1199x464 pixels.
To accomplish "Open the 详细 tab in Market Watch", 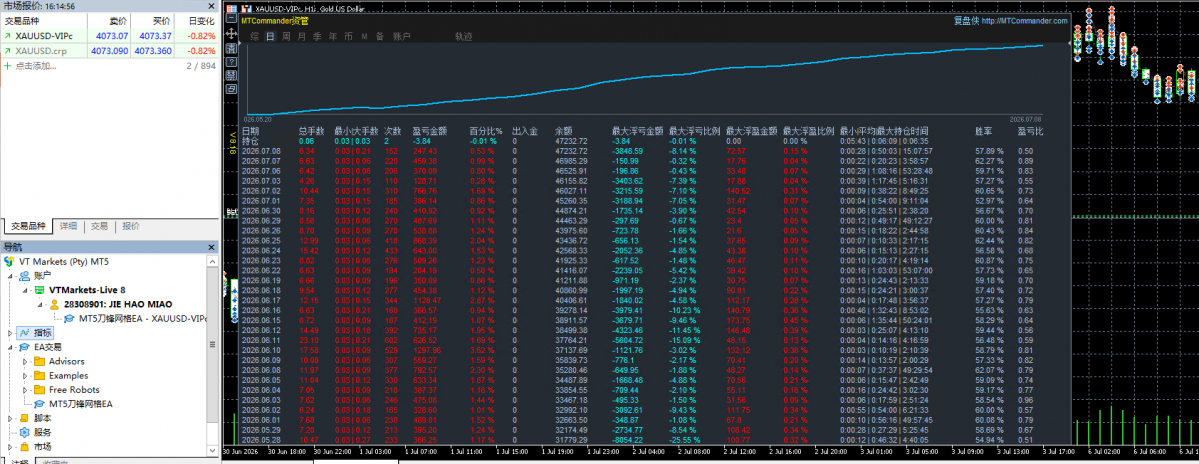I will click(x=68, y=226).
